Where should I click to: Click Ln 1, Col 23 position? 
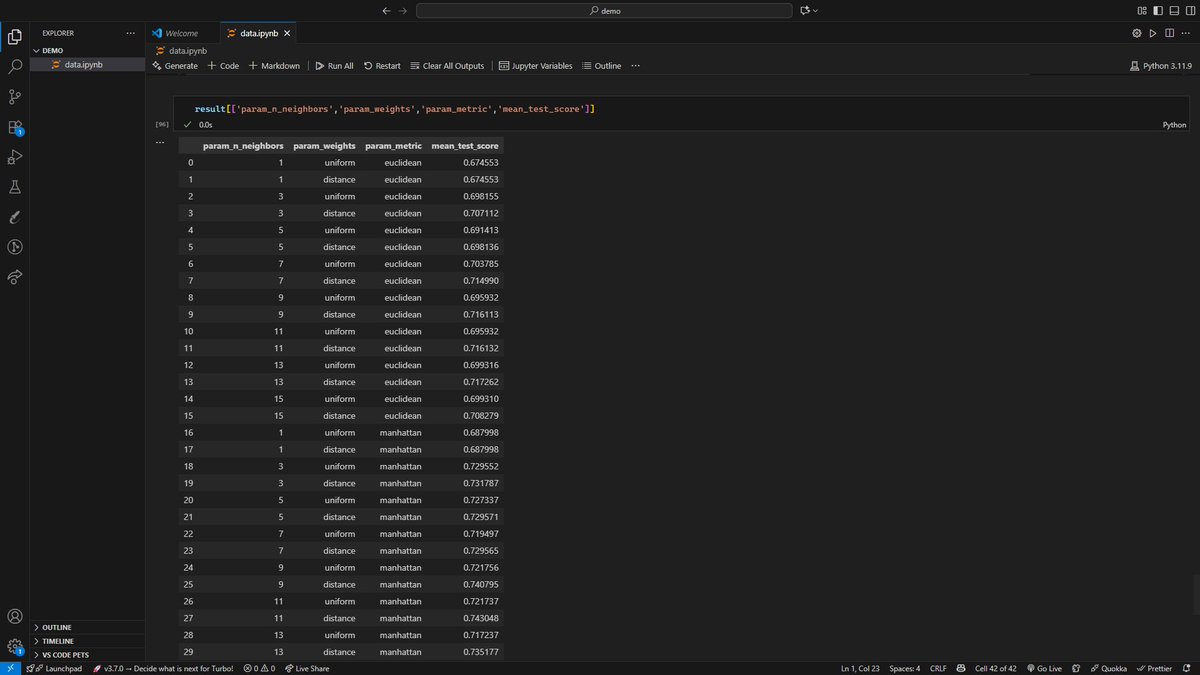point(861,668)
